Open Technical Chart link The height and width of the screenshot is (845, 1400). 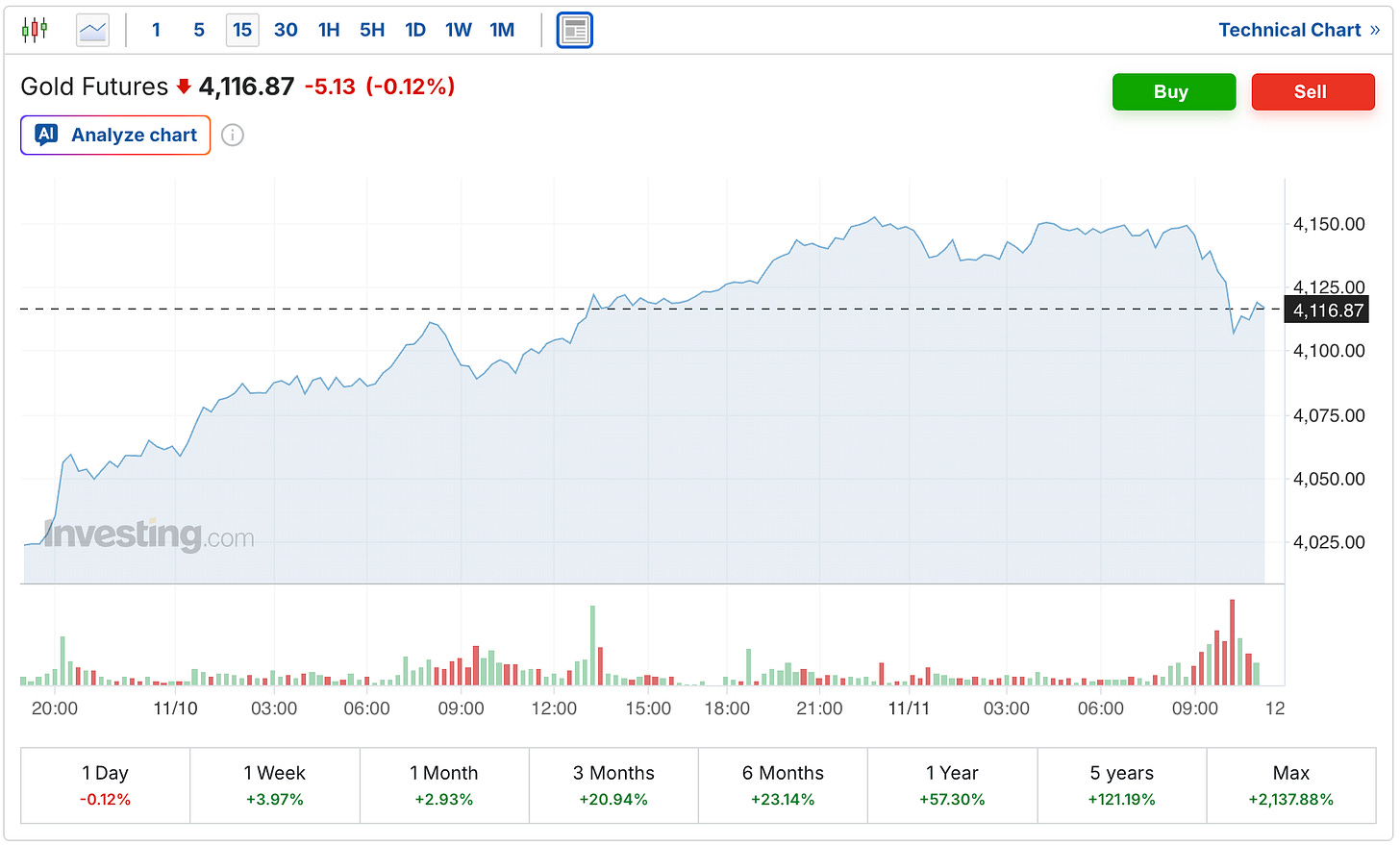1298,30
